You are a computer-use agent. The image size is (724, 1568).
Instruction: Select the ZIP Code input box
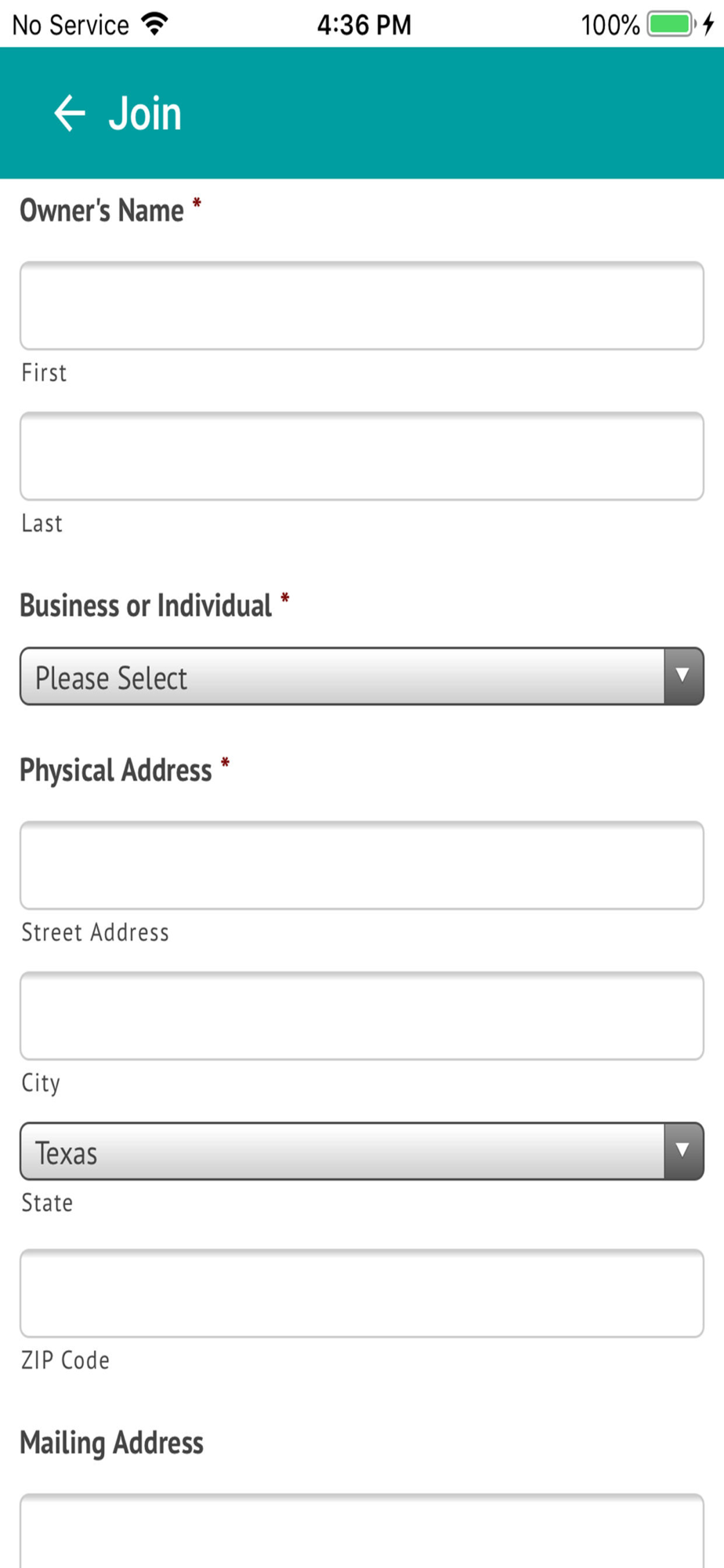[362, 1294]
